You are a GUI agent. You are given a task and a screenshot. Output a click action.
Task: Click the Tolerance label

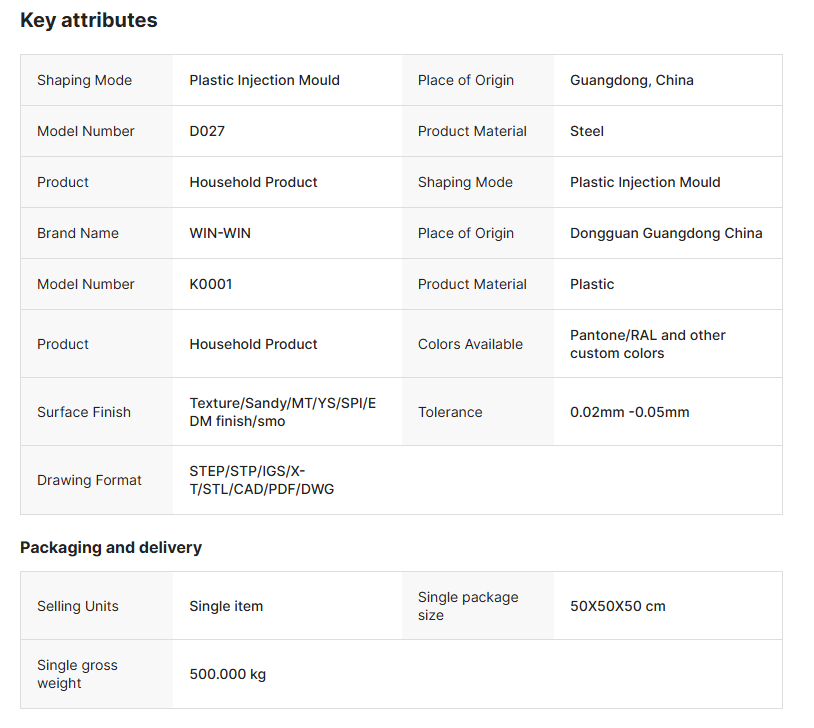tap(450, 412)
